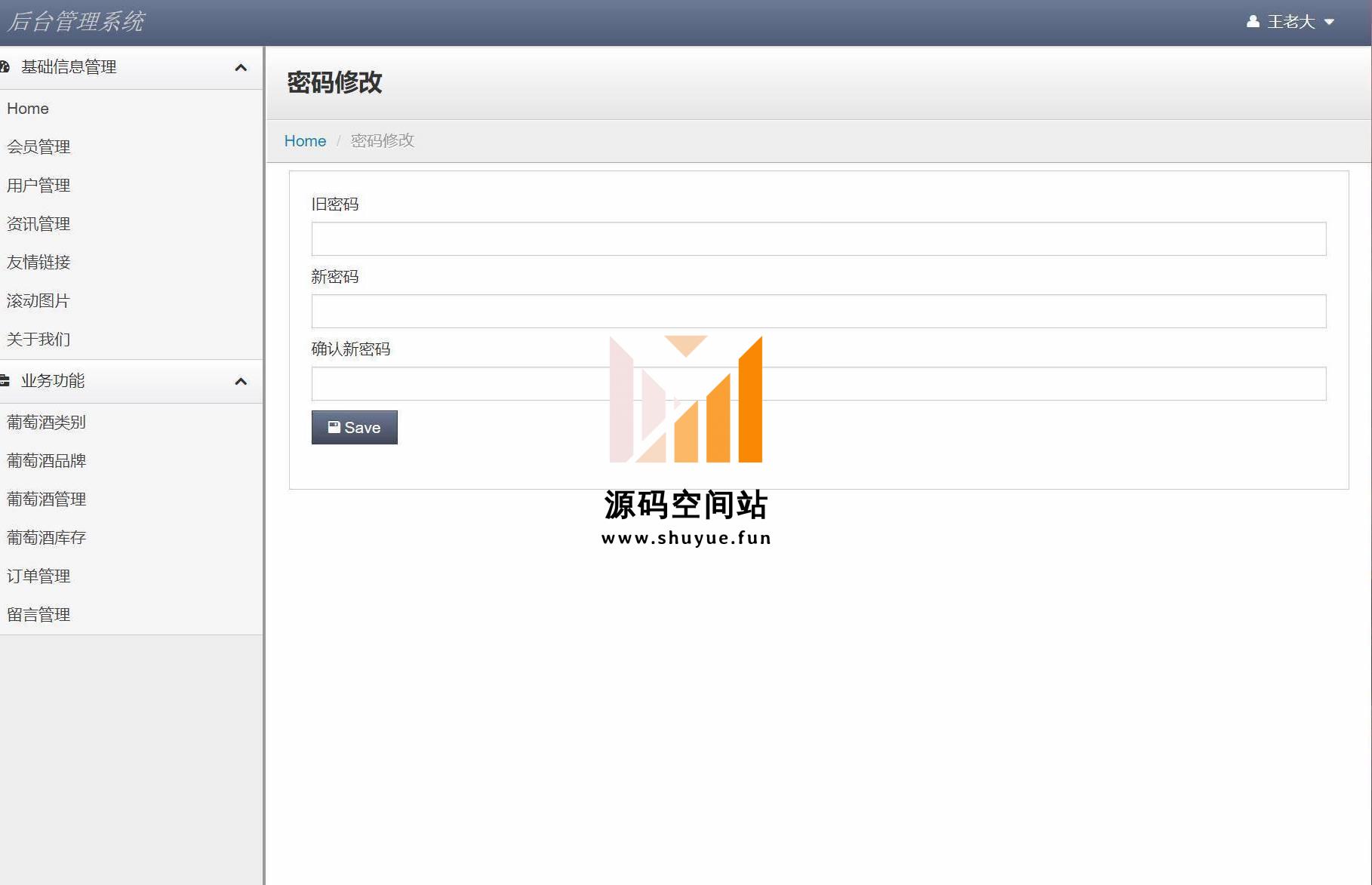The image size is (1372, 885).
Task: Open the 王老大 account dropdown arrow
Action: click(1330, 22)
